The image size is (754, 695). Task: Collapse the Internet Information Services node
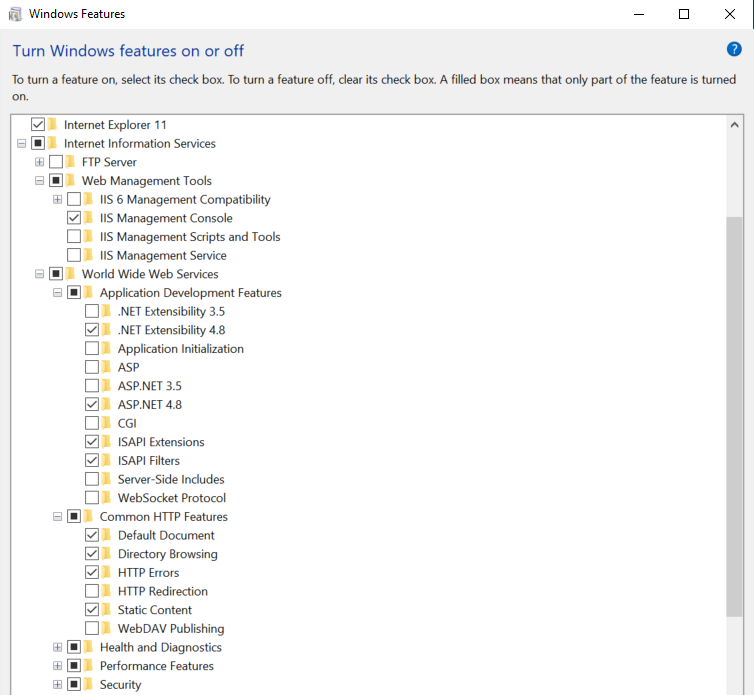(x=21, y=143)
